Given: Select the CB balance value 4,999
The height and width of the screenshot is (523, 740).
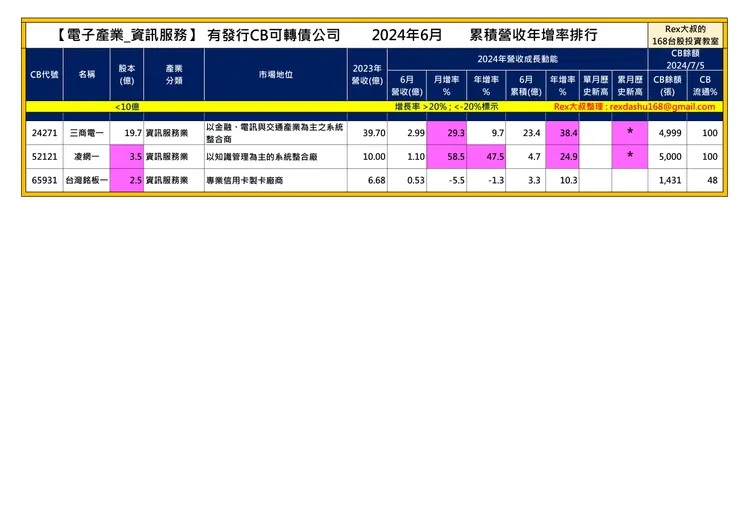Looking at the screenshot, I should pos(670,133).
